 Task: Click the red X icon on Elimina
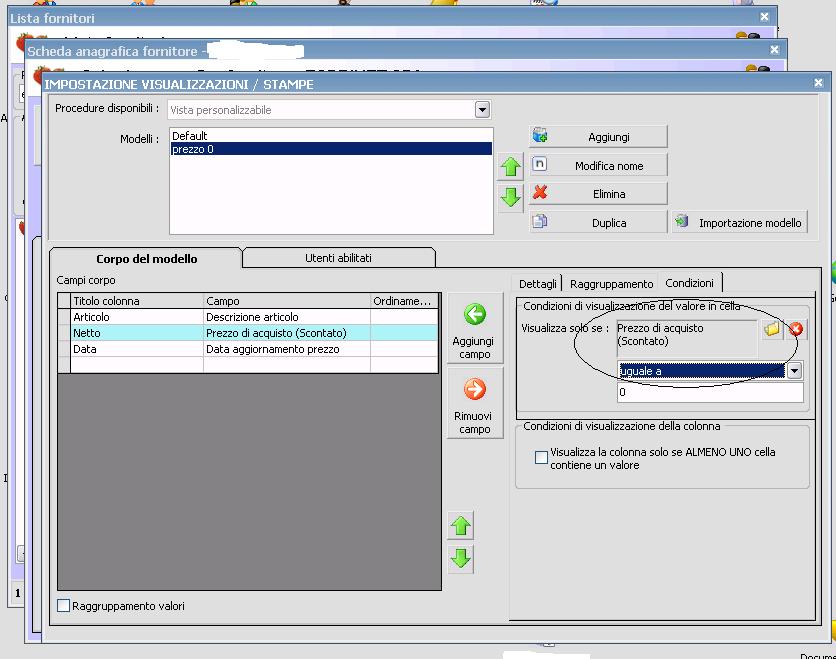[540, 192]
